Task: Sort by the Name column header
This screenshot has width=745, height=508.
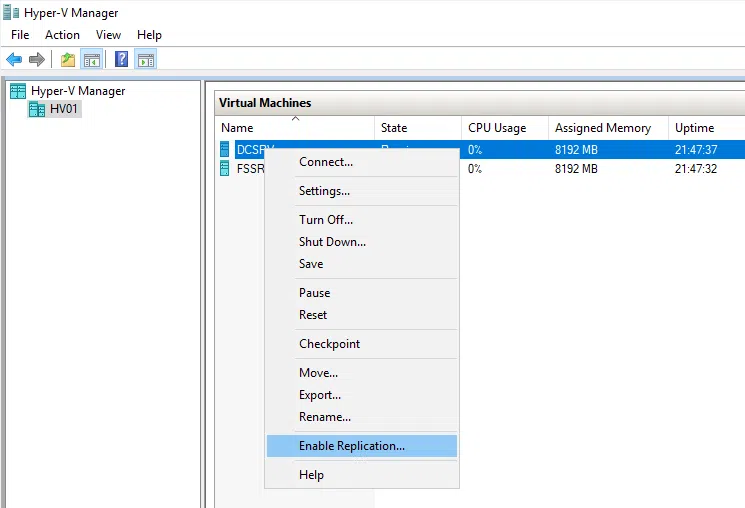Action: 237,128
